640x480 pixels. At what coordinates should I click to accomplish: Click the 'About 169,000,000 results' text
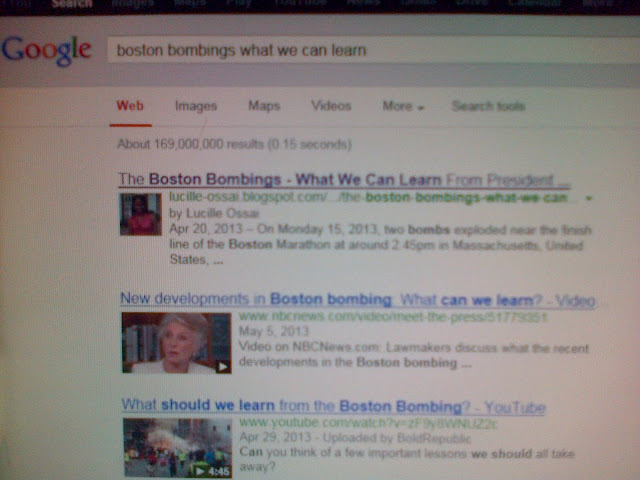click(x=234, y=144)
